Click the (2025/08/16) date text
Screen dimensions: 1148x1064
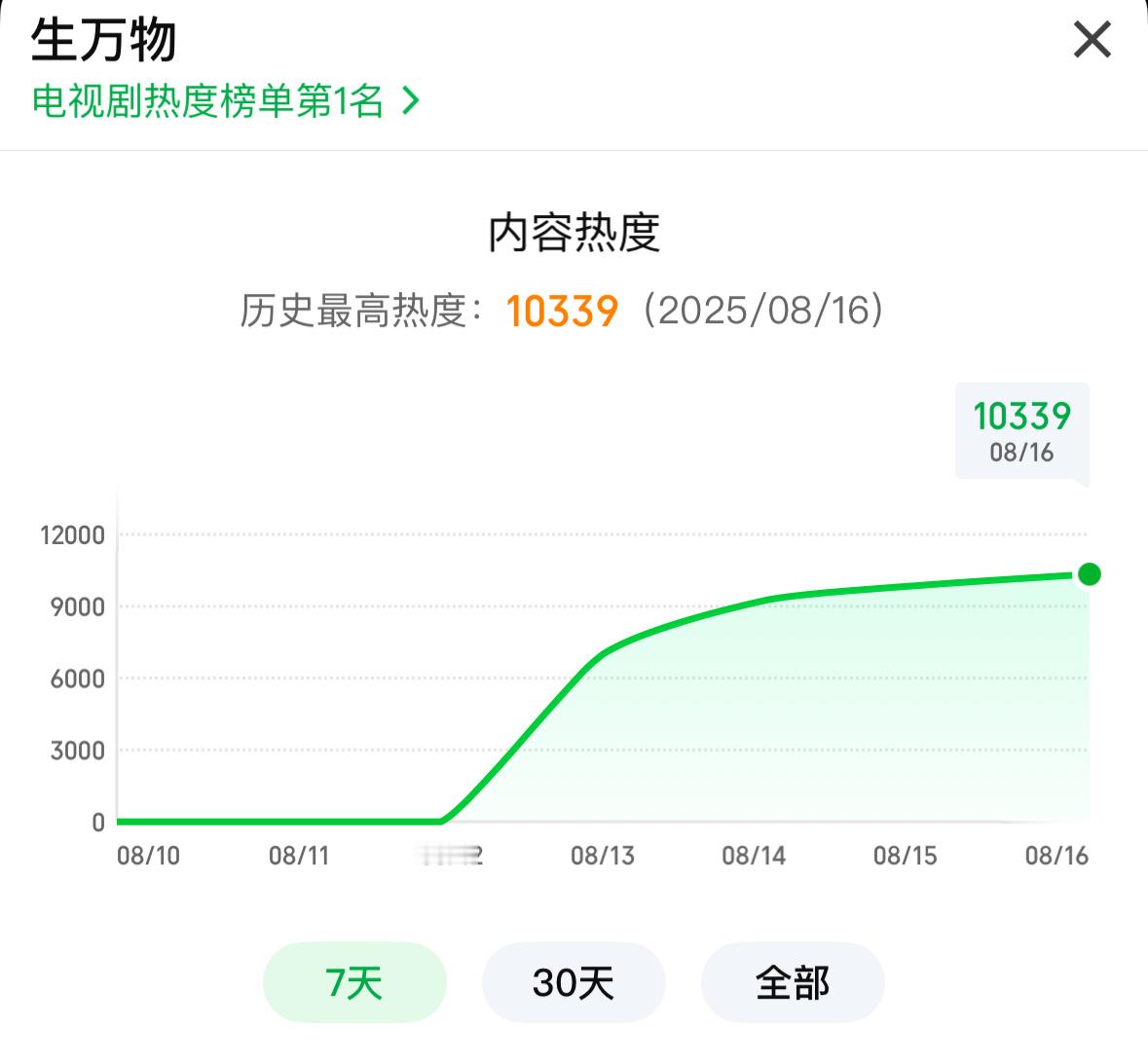tap(762, 311)
